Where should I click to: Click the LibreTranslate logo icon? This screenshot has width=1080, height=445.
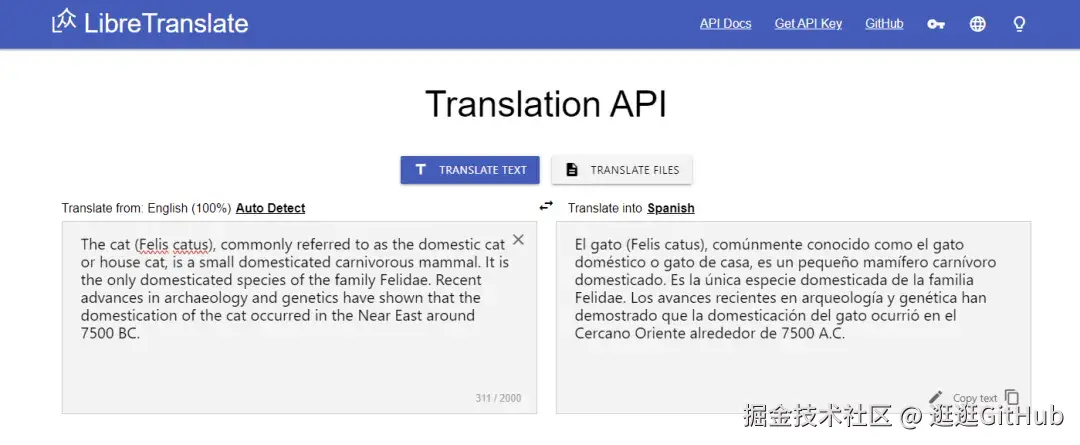point(65,21)
